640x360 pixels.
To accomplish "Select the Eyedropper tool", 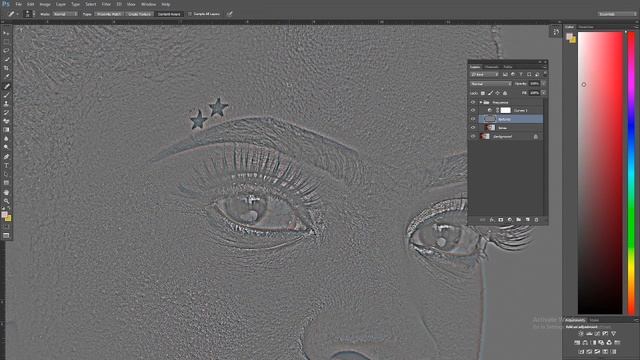I will point(6,76).
